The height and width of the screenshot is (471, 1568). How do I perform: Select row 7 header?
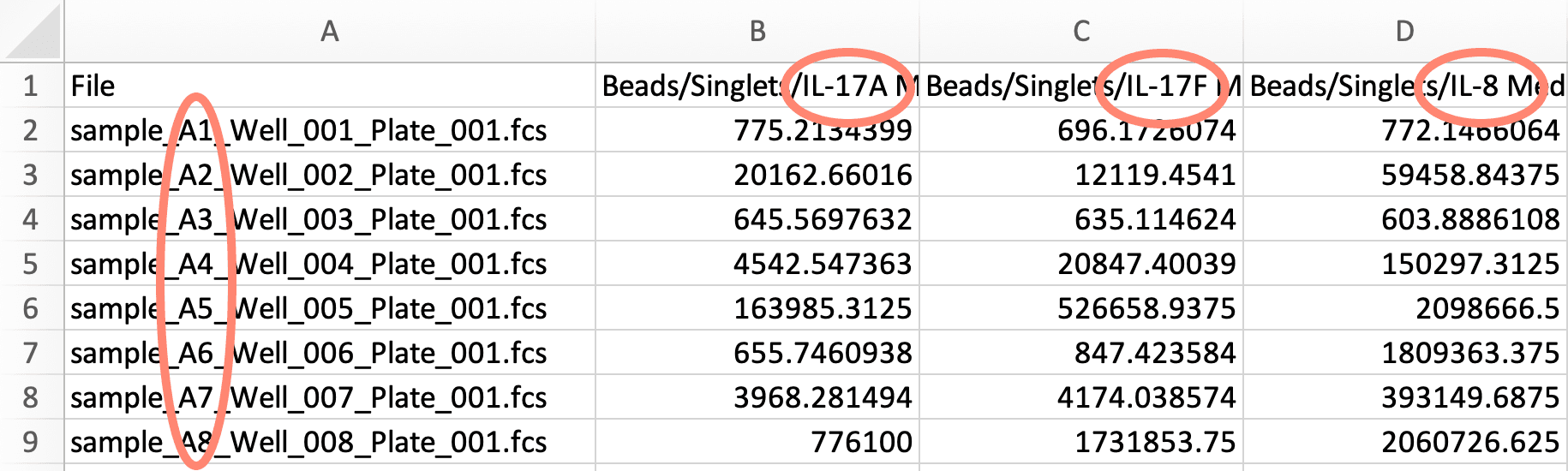tap(31, 353)
